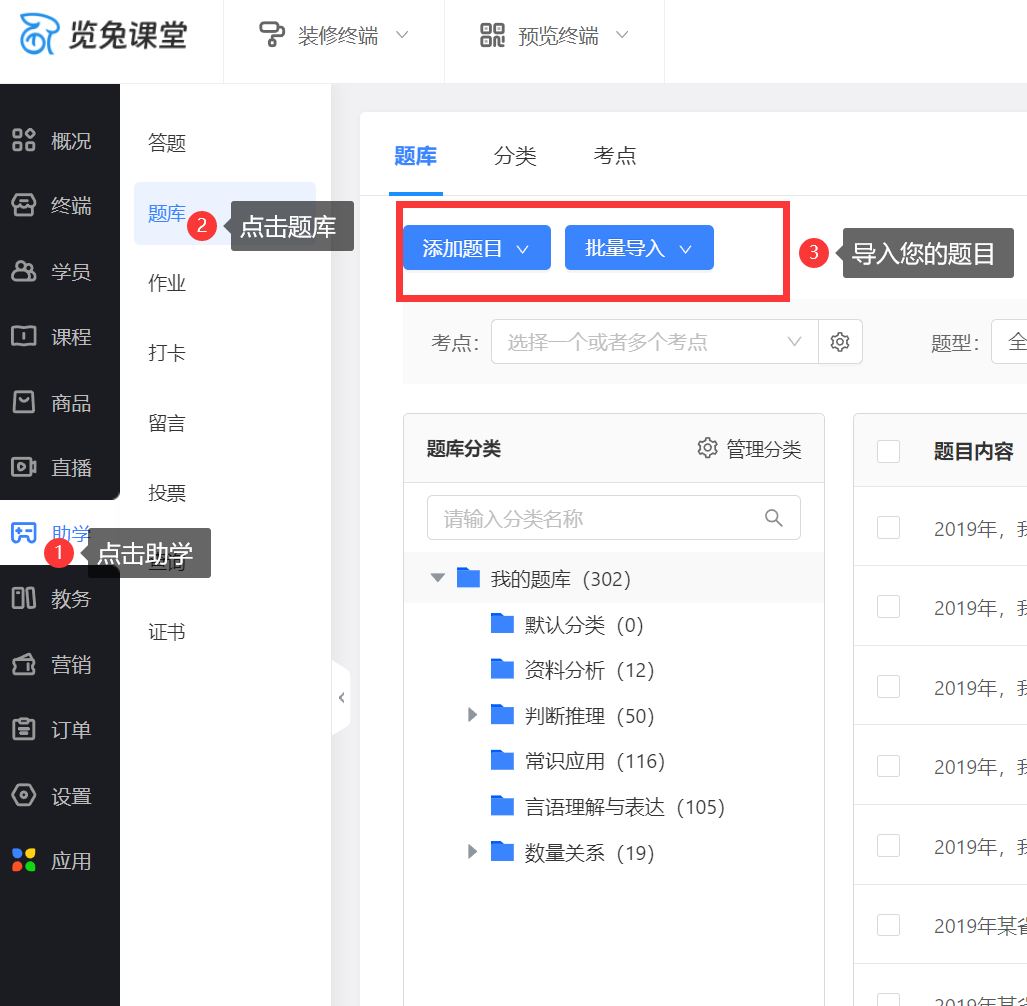Collapse the secondary menu with the arrow handle
The width and height of the screenshot is (1027, 1006).
click(341, 698)
